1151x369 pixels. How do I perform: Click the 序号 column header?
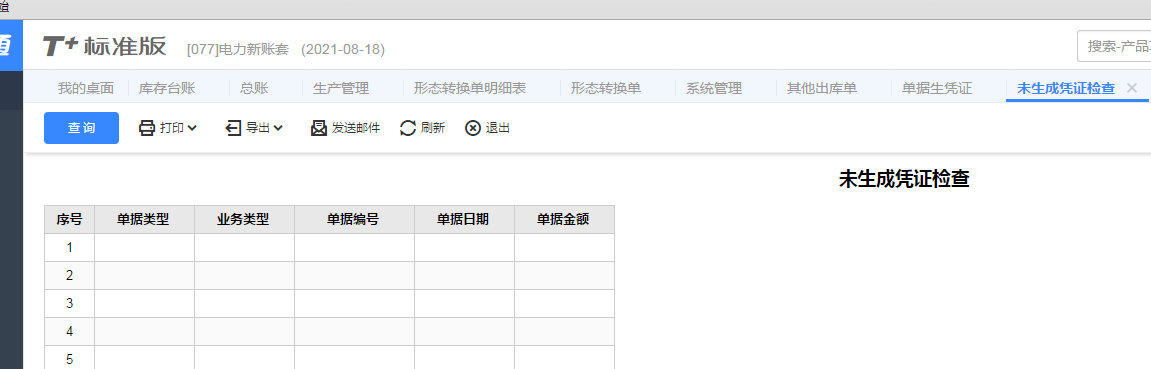tap(69, 219)
